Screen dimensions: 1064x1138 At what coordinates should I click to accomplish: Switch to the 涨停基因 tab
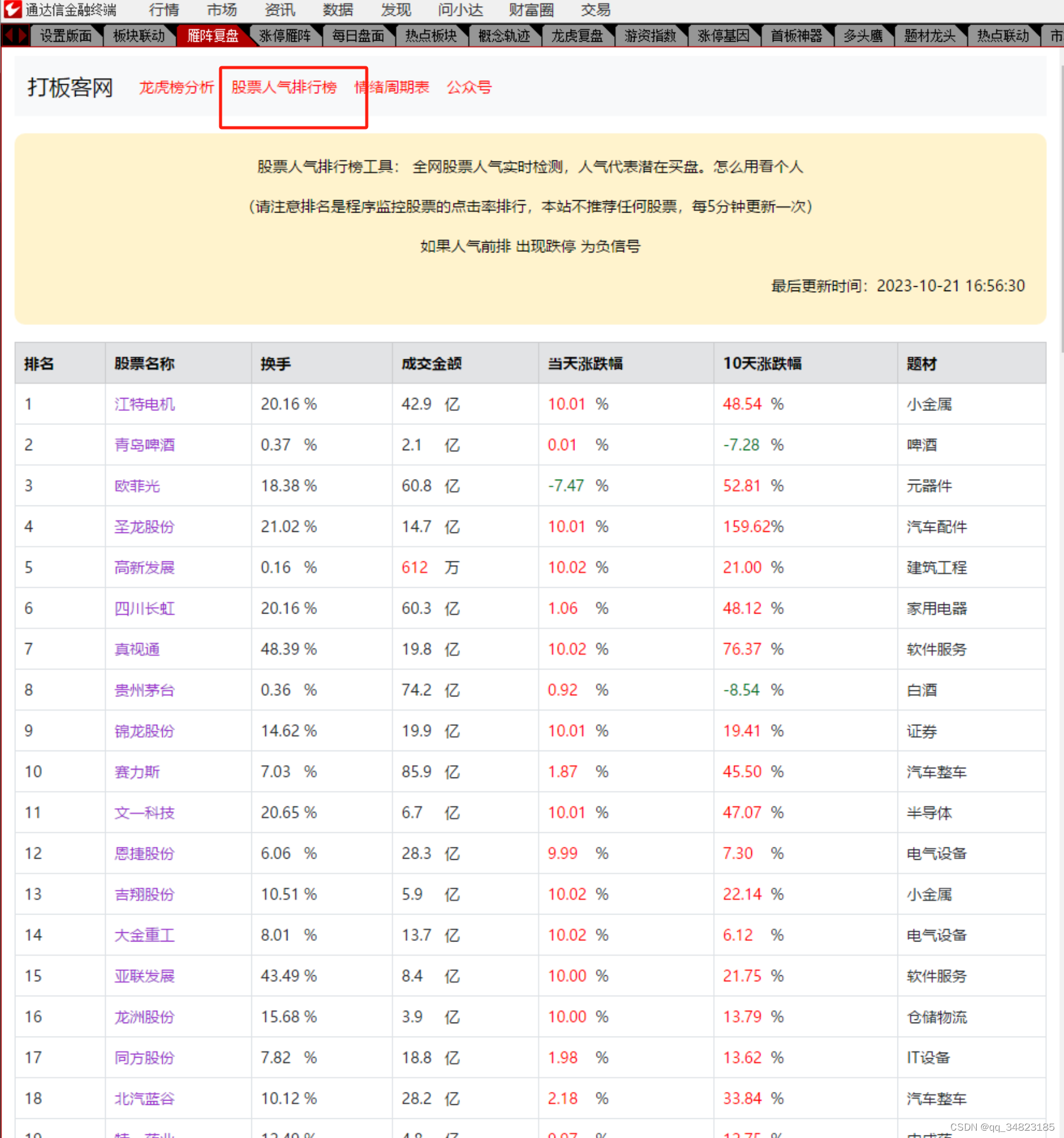724,36
